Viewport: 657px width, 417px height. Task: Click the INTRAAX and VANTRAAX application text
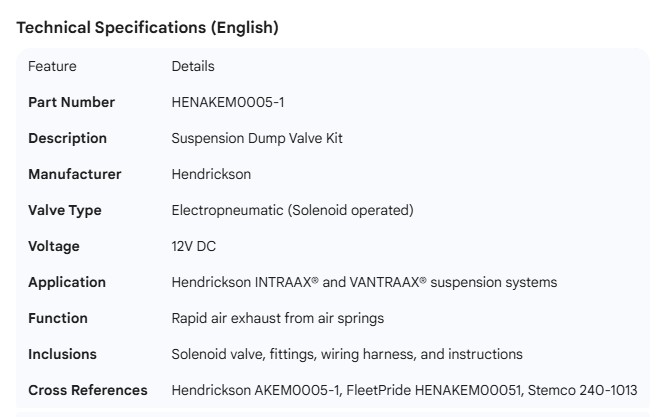click(364, 282)
